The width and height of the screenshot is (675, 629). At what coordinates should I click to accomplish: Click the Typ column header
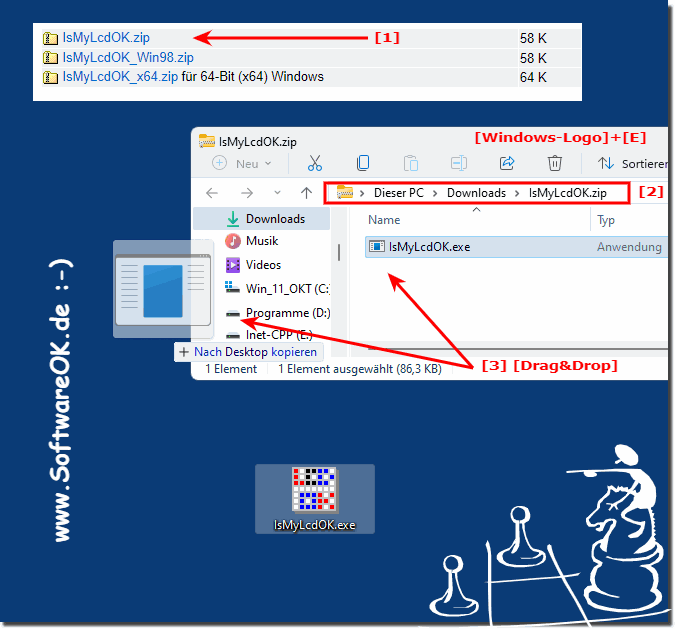[x=606, y=220]
